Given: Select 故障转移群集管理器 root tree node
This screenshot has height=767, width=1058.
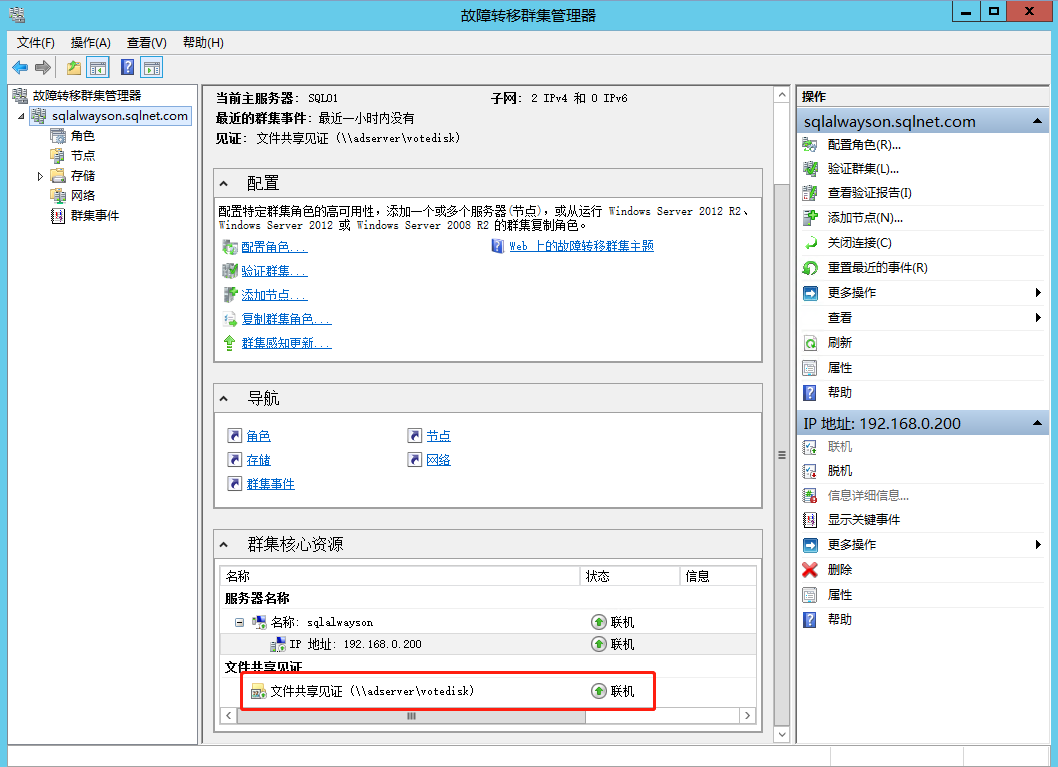Looking at the screenshot, I should [x=86, y=96].
